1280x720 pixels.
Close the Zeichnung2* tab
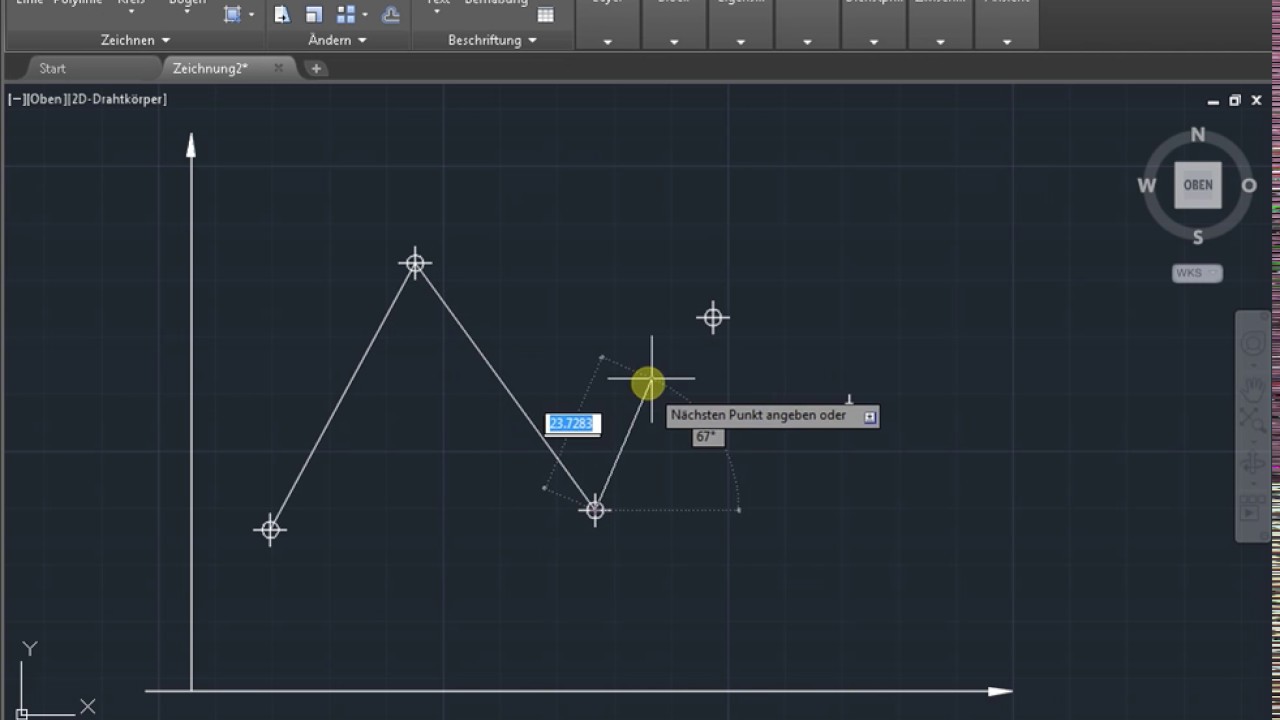(278, 68)
